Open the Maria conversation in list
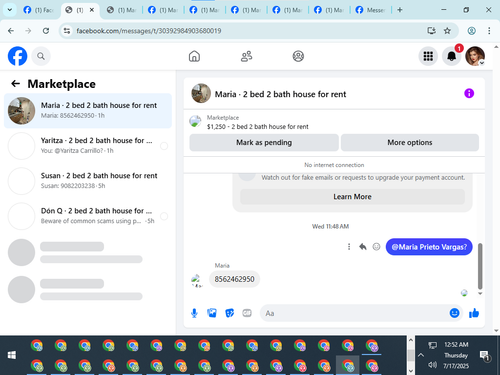The height and width of the screenshot is (375, 500). tap(88, 111)
